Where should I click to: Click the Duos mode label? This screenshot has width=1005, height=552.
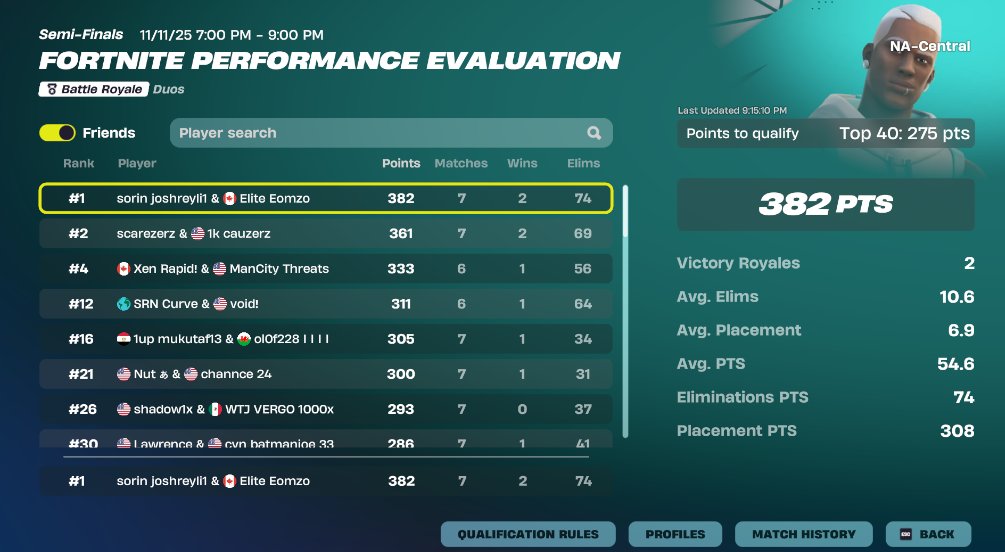point(169,89)
